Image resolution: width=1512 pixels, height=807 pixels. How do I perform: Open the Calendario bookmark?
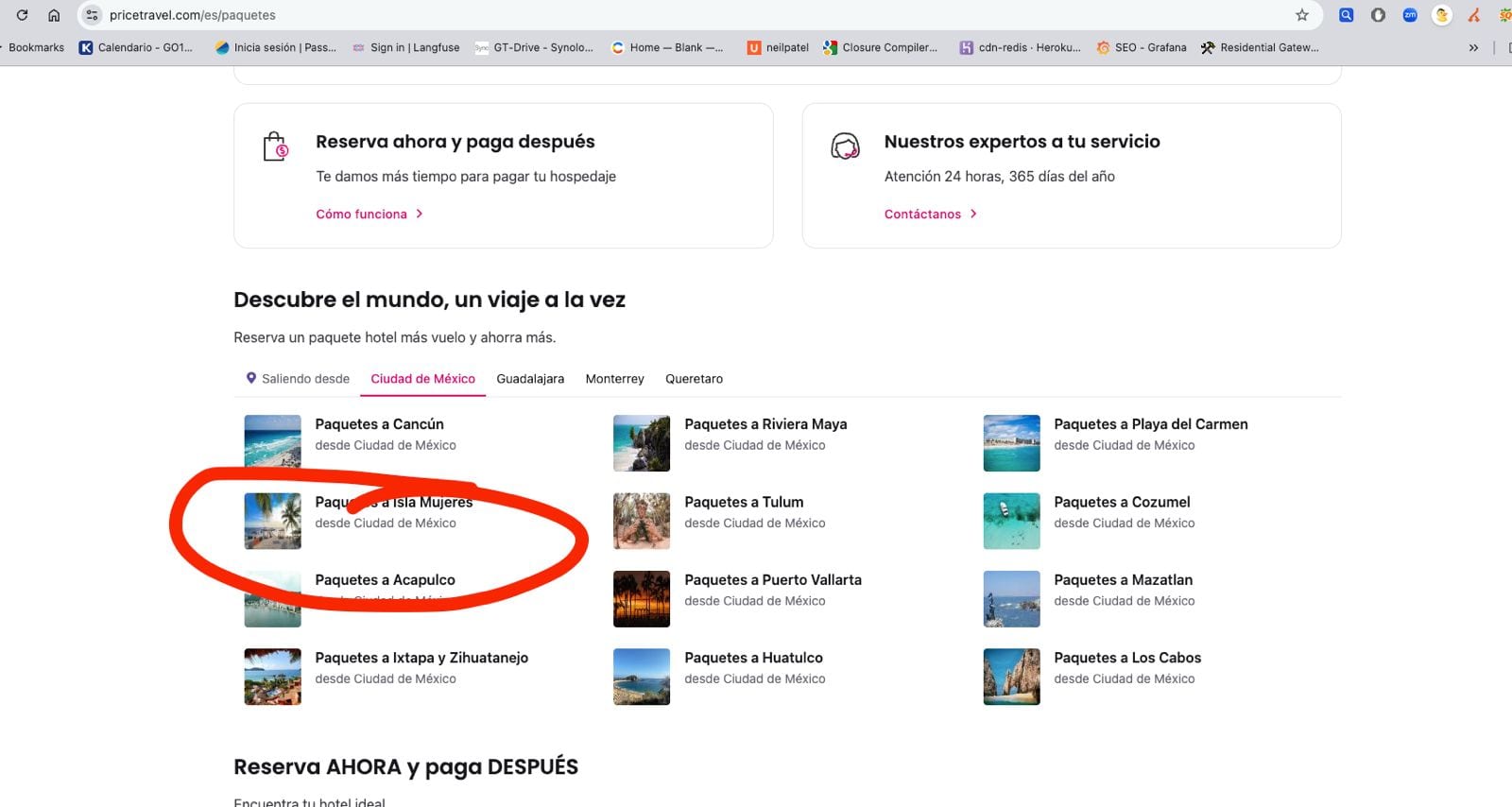pos(136,47)
